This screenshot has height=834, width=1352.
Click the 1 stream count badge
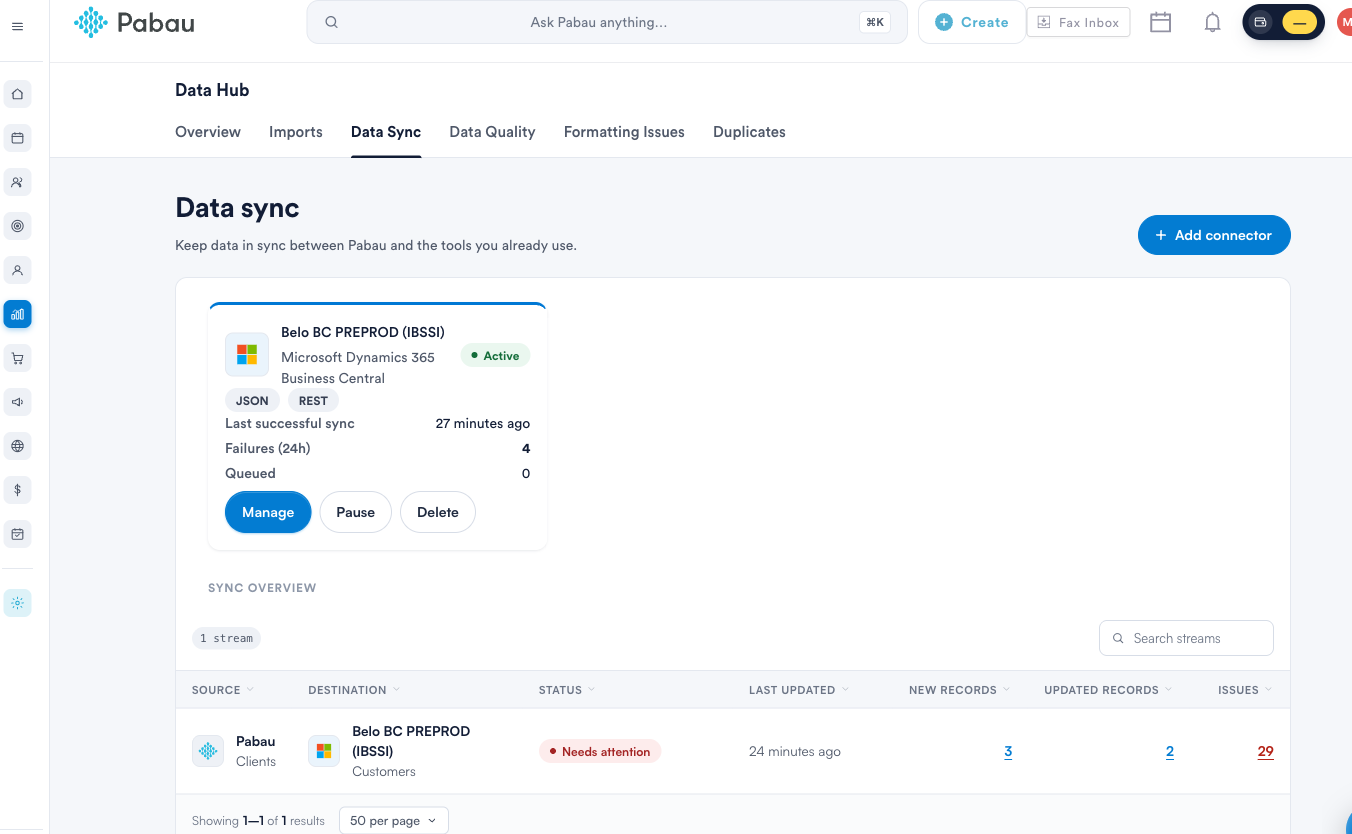click(x=227, y=638)
